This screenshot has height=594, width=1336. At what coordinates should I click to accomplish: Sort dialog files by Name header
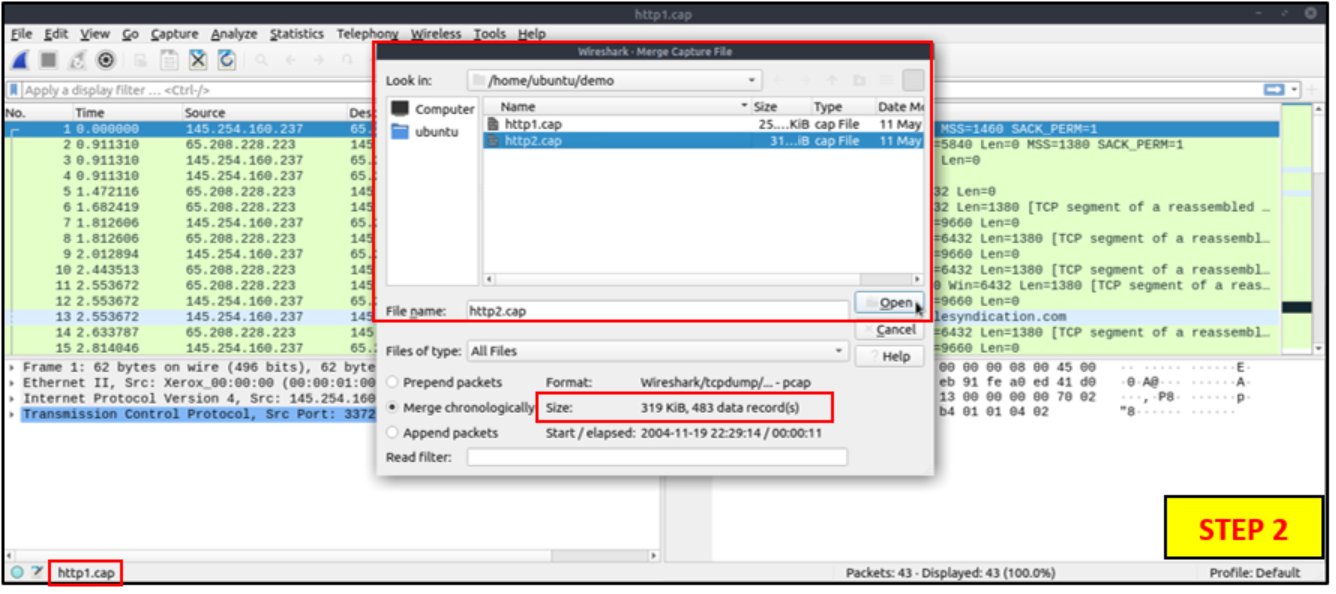point(617,106)
